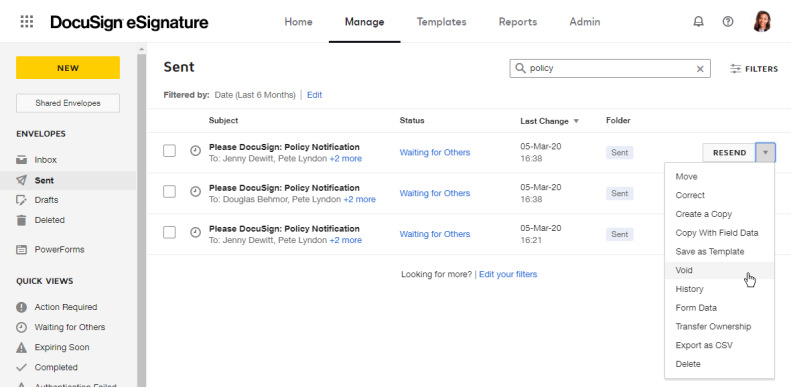The image size is (791, 387).
Task: Click the Inbox tray icon
Action: point(21,160)
